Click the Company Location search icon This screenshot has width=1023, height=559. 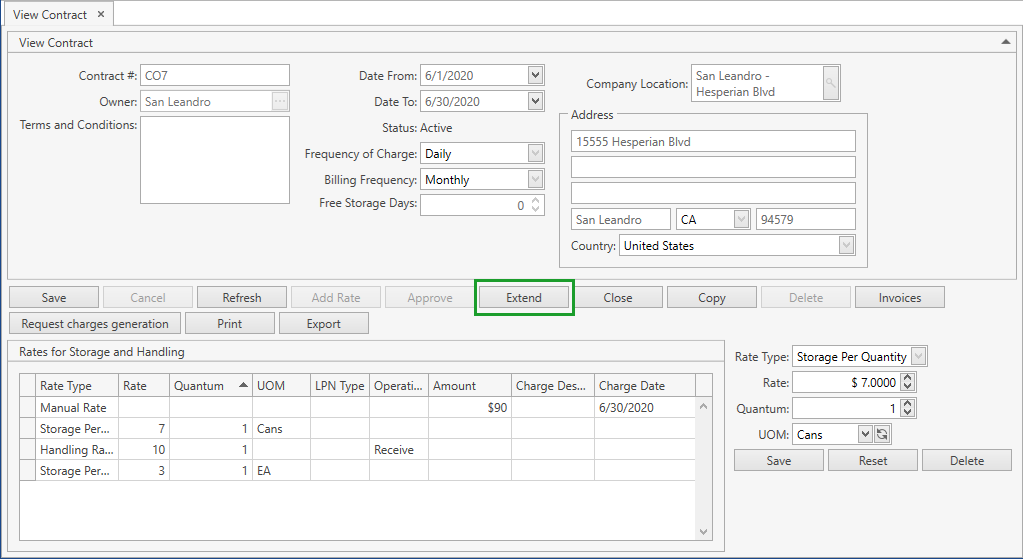831,84
